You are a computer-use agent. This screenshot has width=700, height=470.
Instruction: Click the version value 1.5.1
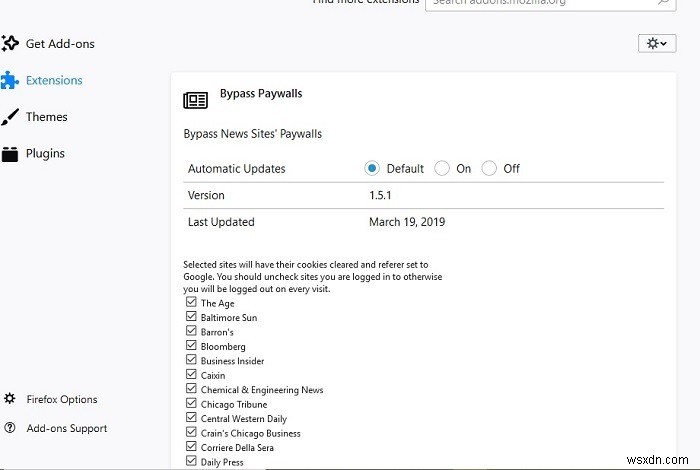pos(380,195)
